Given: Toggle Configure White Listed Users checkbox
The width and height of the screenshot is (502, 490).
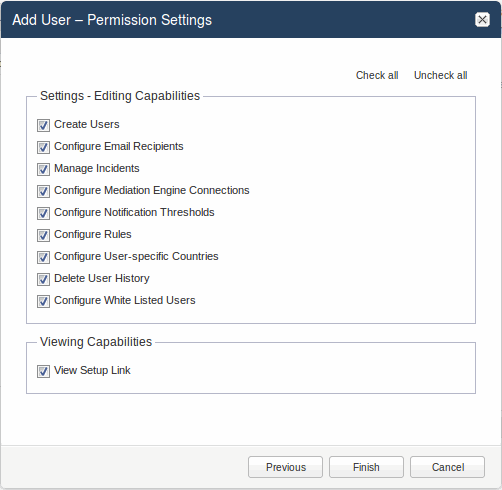Looking at the screenshot, I should pyautogui.click(x=43, y=301).
